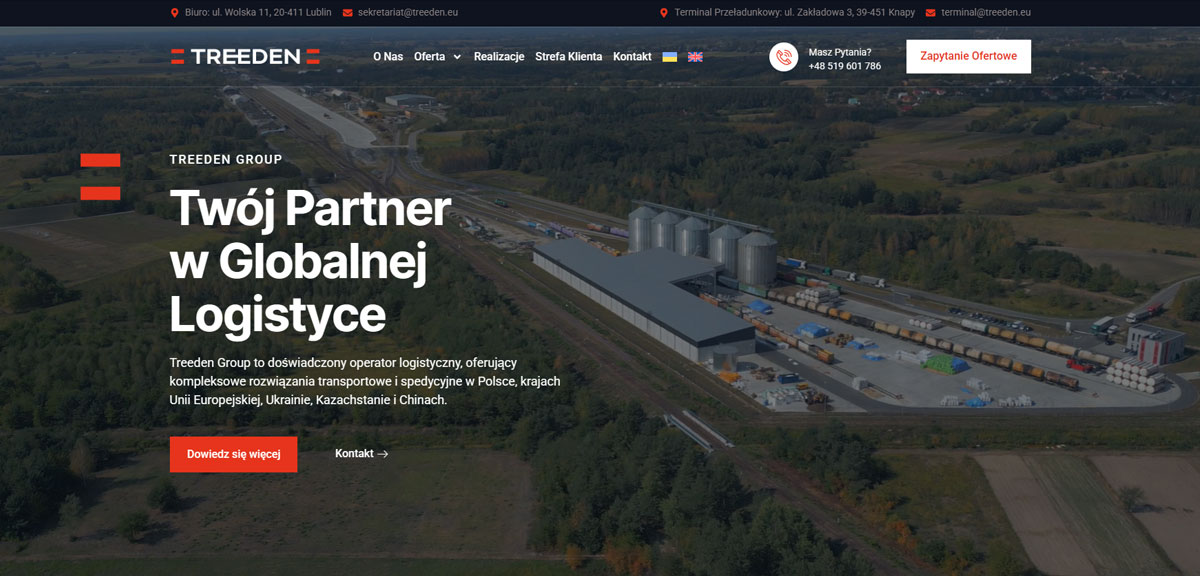Click the Treeden logo
The image size is (1200, 576).
coord(245,56)
